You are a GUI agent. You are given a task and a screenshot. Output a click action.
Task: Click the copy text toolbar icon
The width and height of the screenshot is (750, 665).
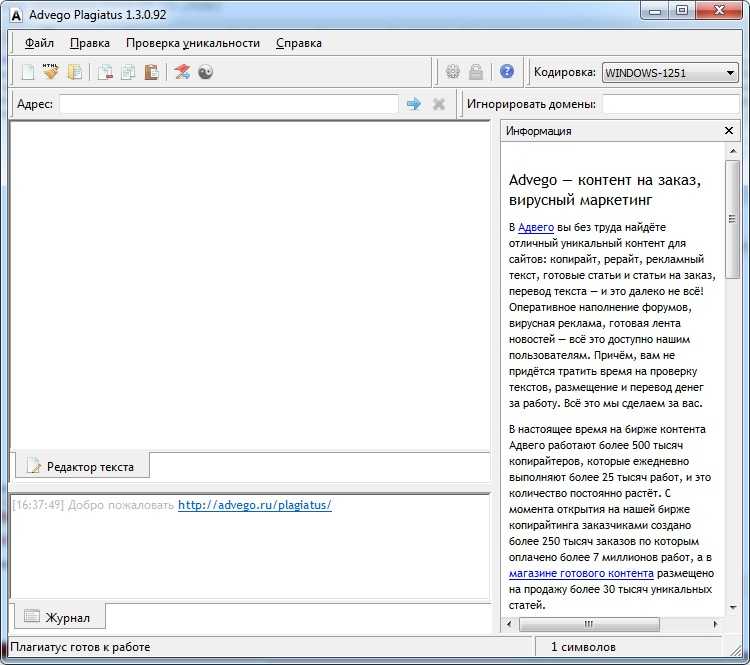(128, 72)
